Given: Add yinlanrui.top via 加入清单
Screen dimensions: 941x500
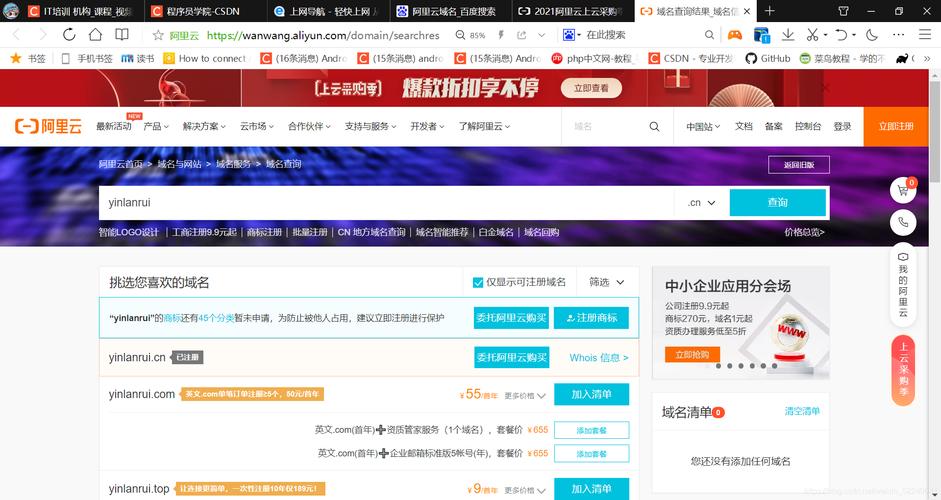Looking at the screenshot, I should 591,489.
